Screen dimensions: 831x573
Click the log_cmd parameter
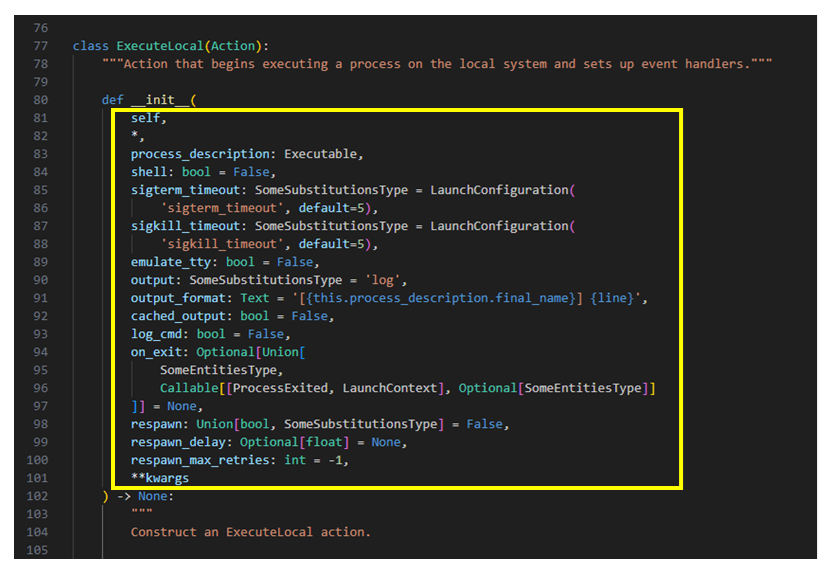point(156,334)
